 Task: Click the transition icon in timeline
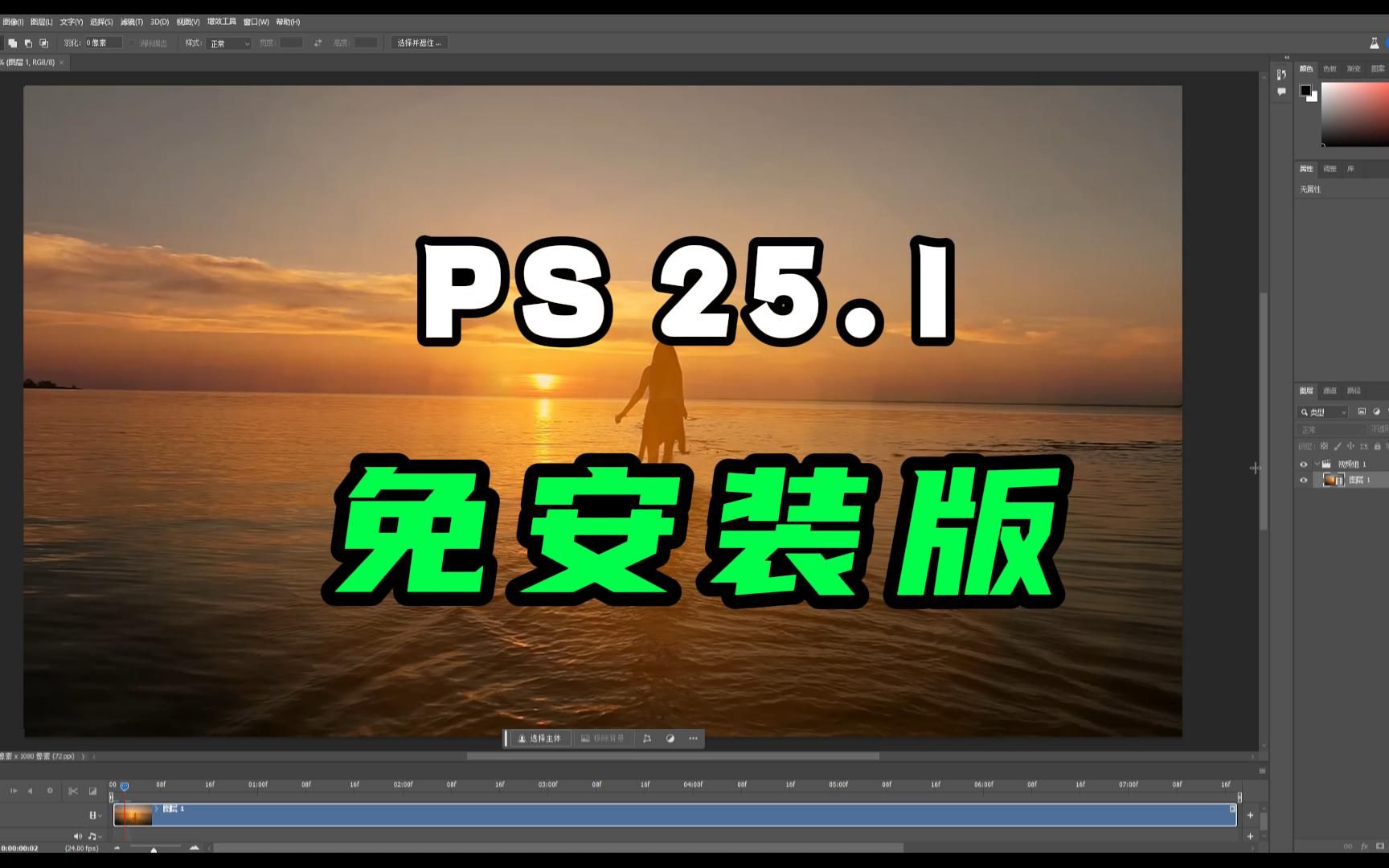[x=92, y=791]
